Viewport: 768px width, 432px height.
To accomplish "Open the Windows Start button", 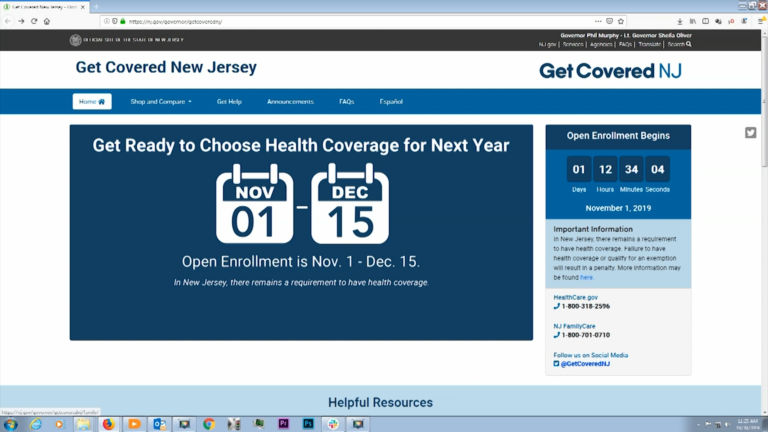I will click(10, 424).
